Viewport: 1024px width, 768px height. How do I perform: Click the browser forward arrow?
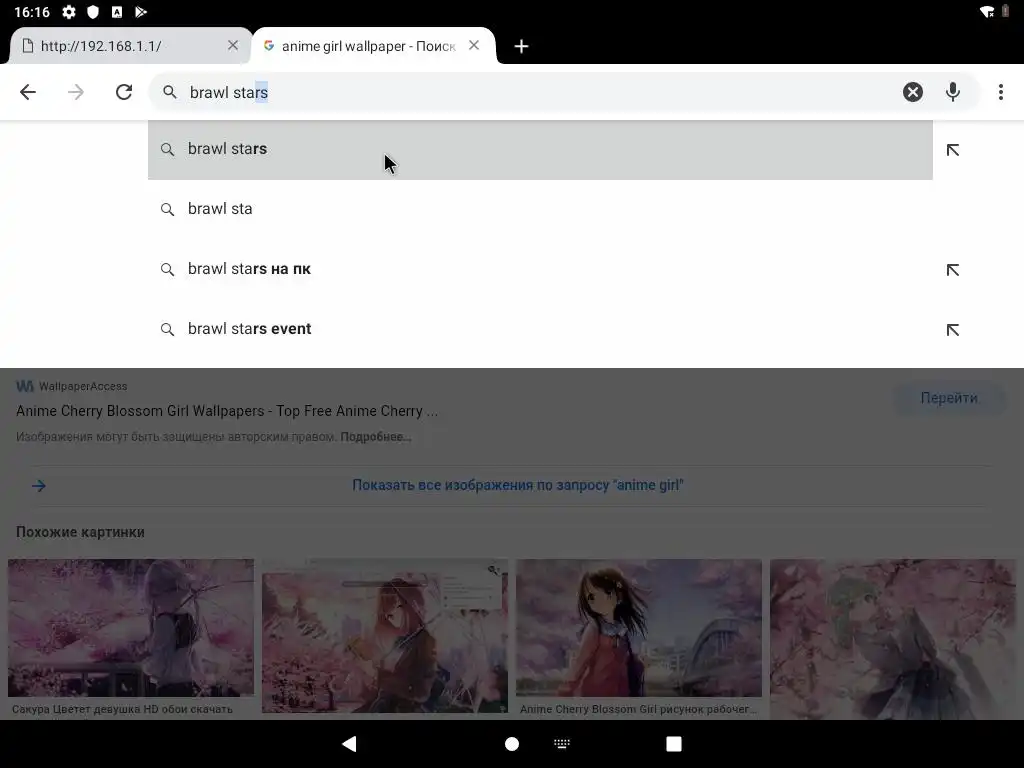tap(76, 92)
